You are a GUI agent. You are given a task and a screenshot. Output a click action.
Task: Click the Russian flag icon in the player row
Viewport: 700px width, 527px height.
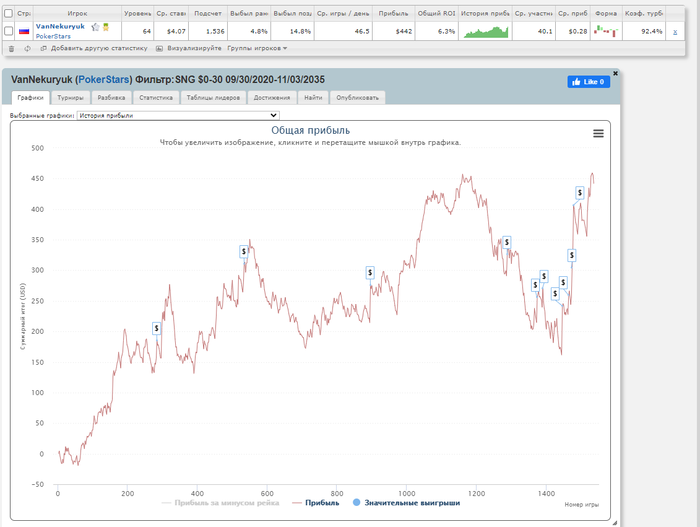[24, 31]
